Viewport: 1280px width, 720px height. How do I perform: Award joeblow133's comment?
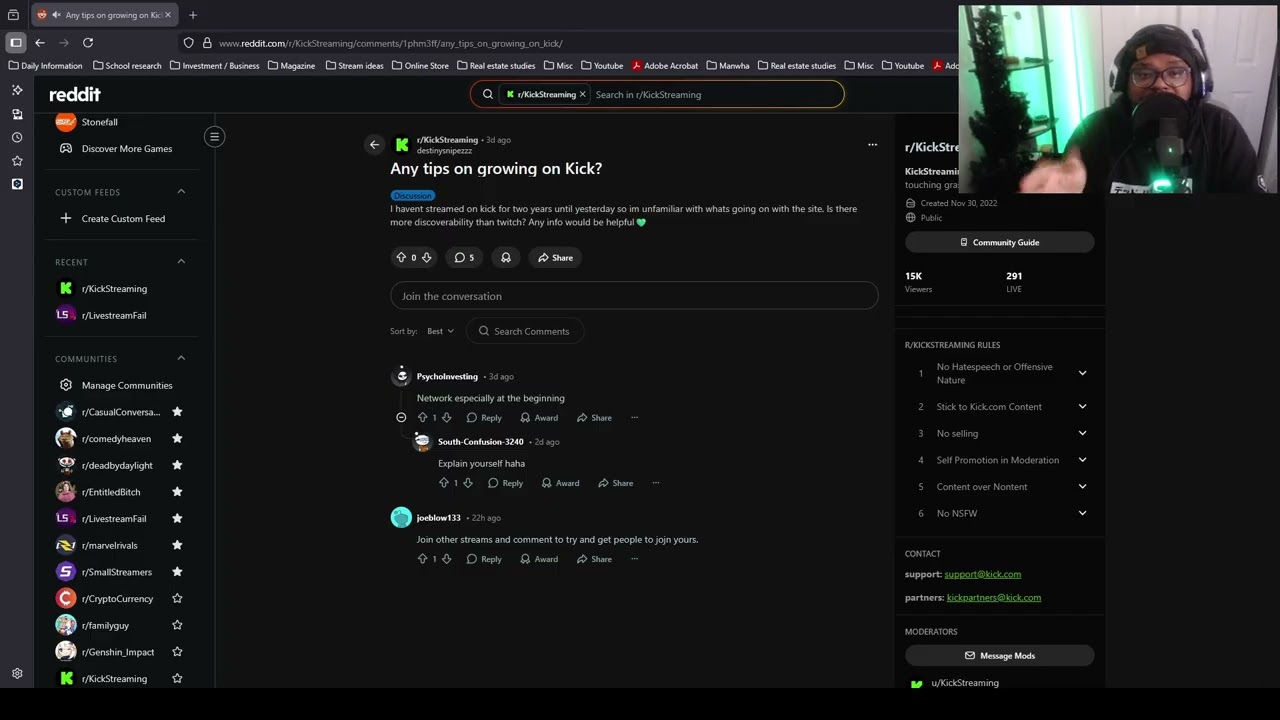539,559
